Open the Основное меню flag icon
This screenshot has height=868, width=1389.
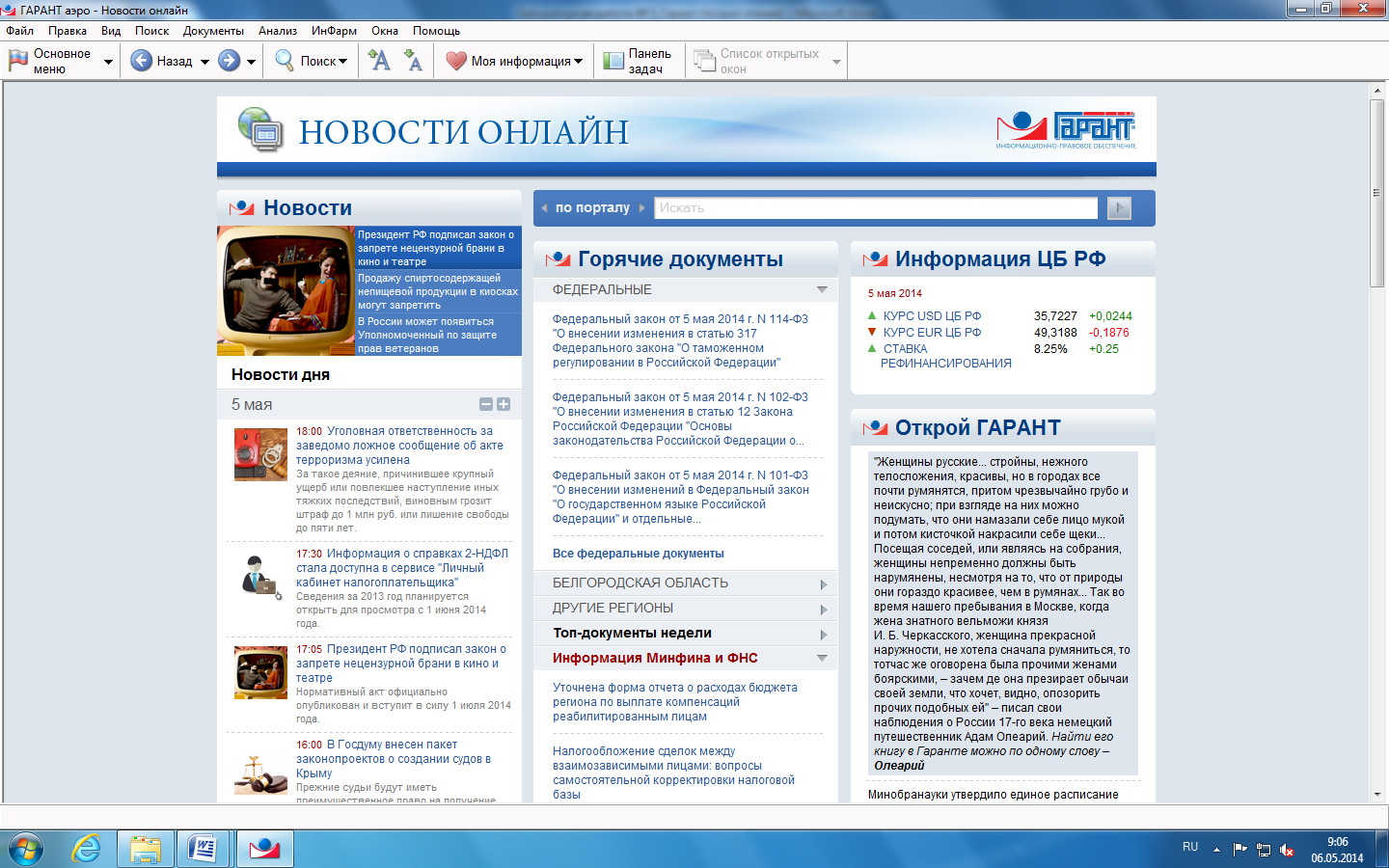pyautogui.click(x=18, y=61)
